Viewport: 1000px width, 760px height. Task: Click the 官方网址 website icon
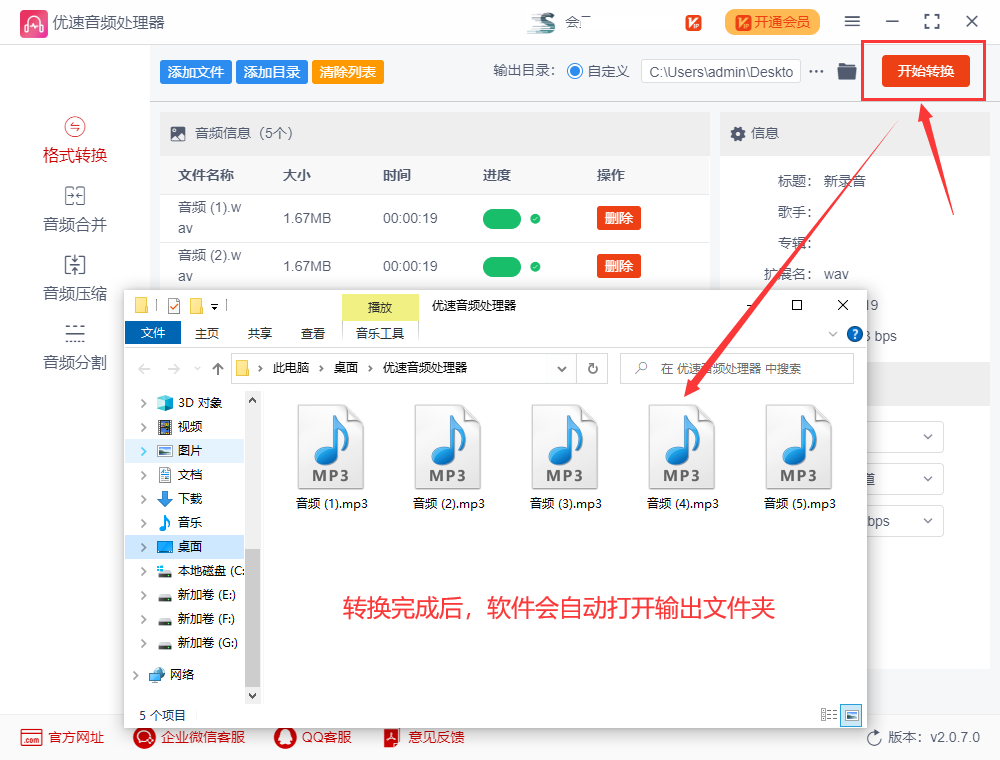coord(31,738)
